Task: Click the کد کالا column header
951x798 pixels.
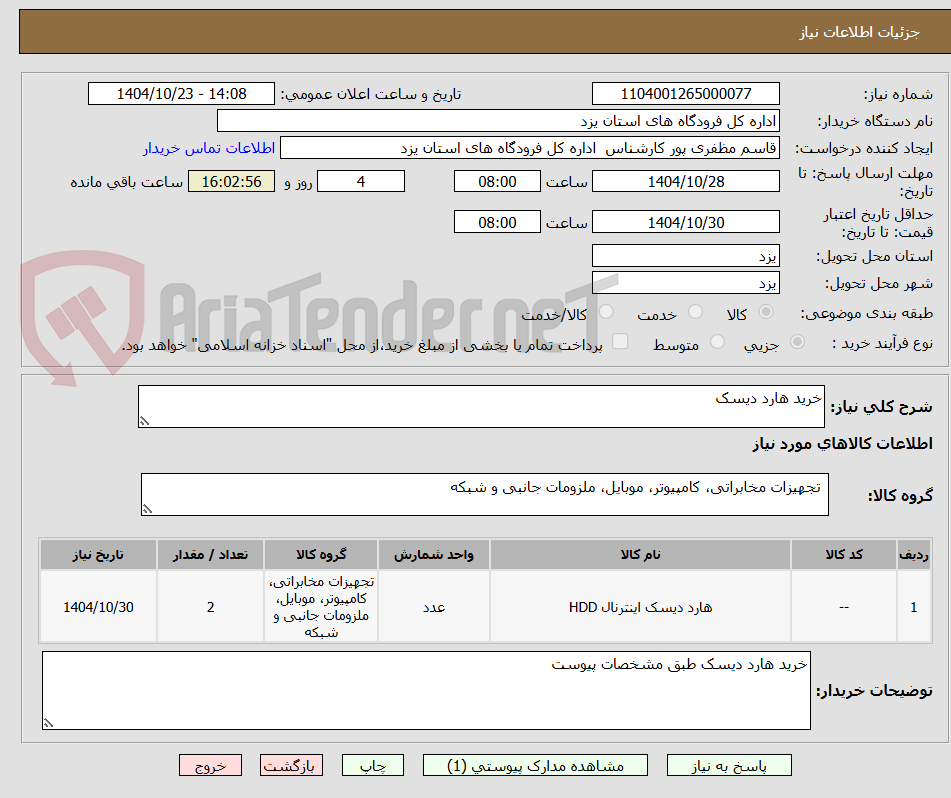Action: click(844, 554)
